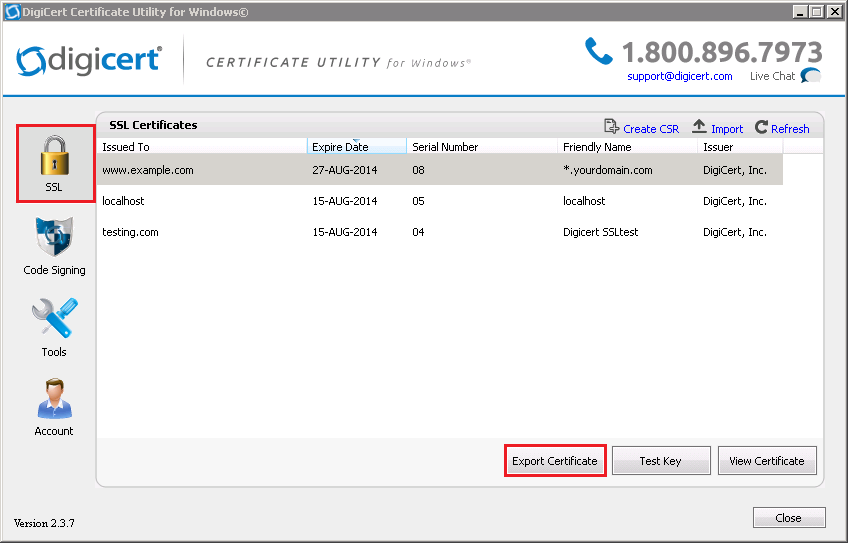Click serial number 05 cell
This screenshot has width=848, height=543.
pos(418,201)
